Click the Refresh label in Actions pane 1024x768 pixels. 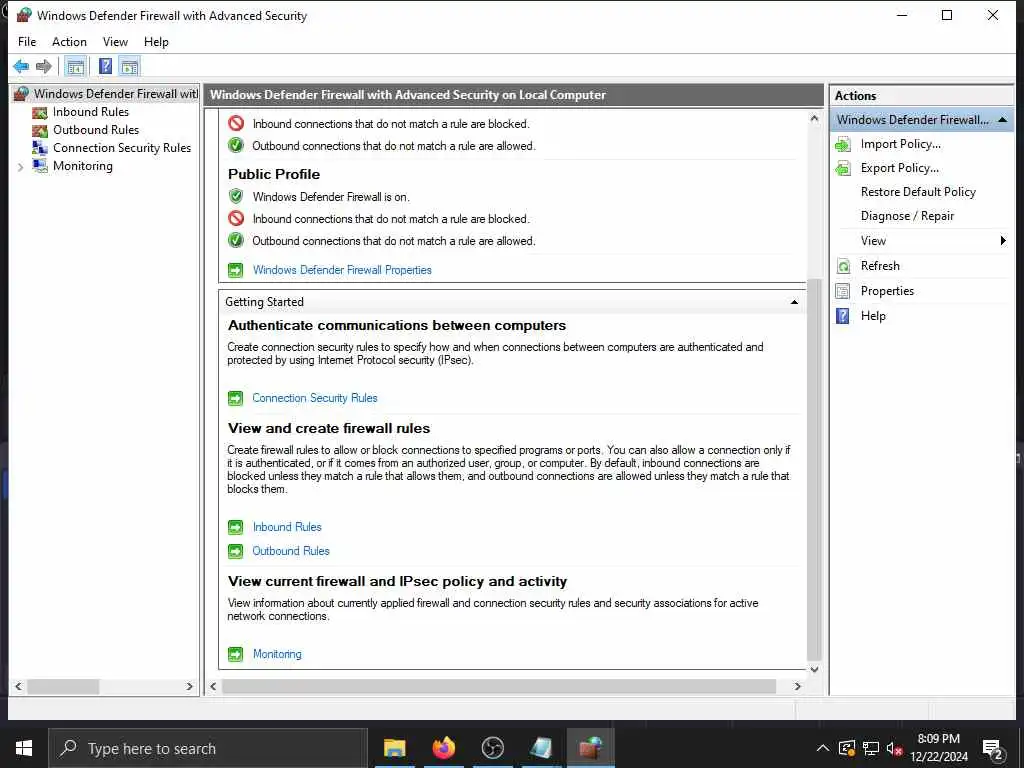[x=880, y=266]
